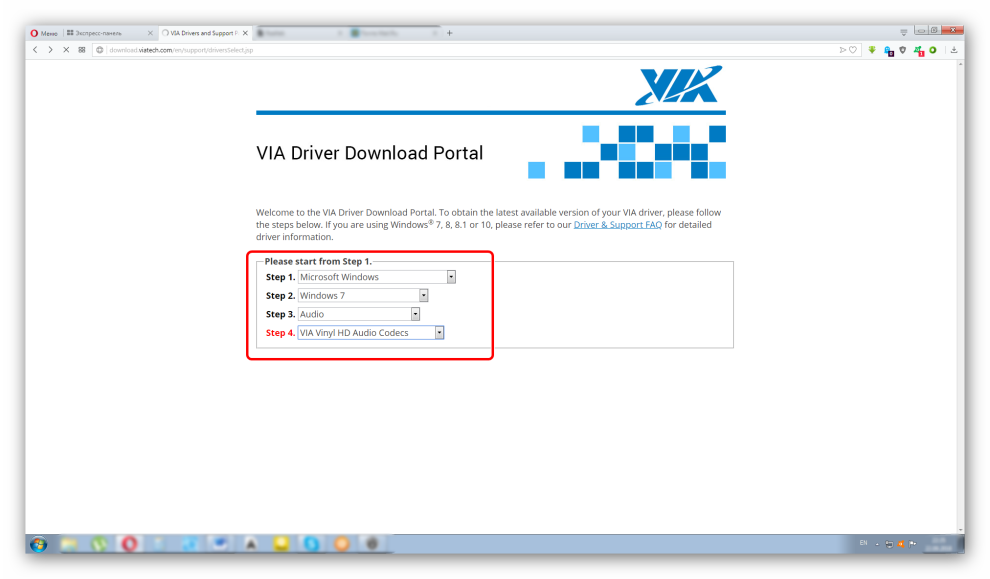Click the green download arrow extension
Screen dimensions: 990x579
point(872,49)
